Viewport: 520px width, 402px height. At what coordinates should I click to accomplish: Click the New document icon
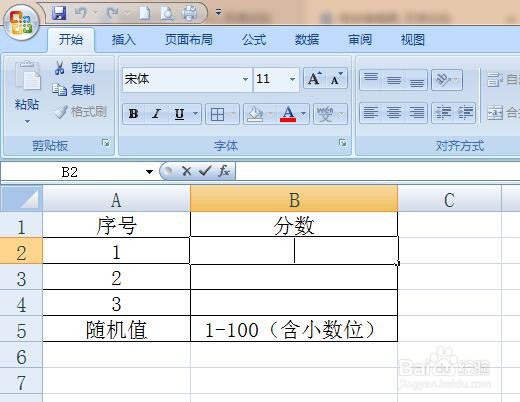coord(144,13)
